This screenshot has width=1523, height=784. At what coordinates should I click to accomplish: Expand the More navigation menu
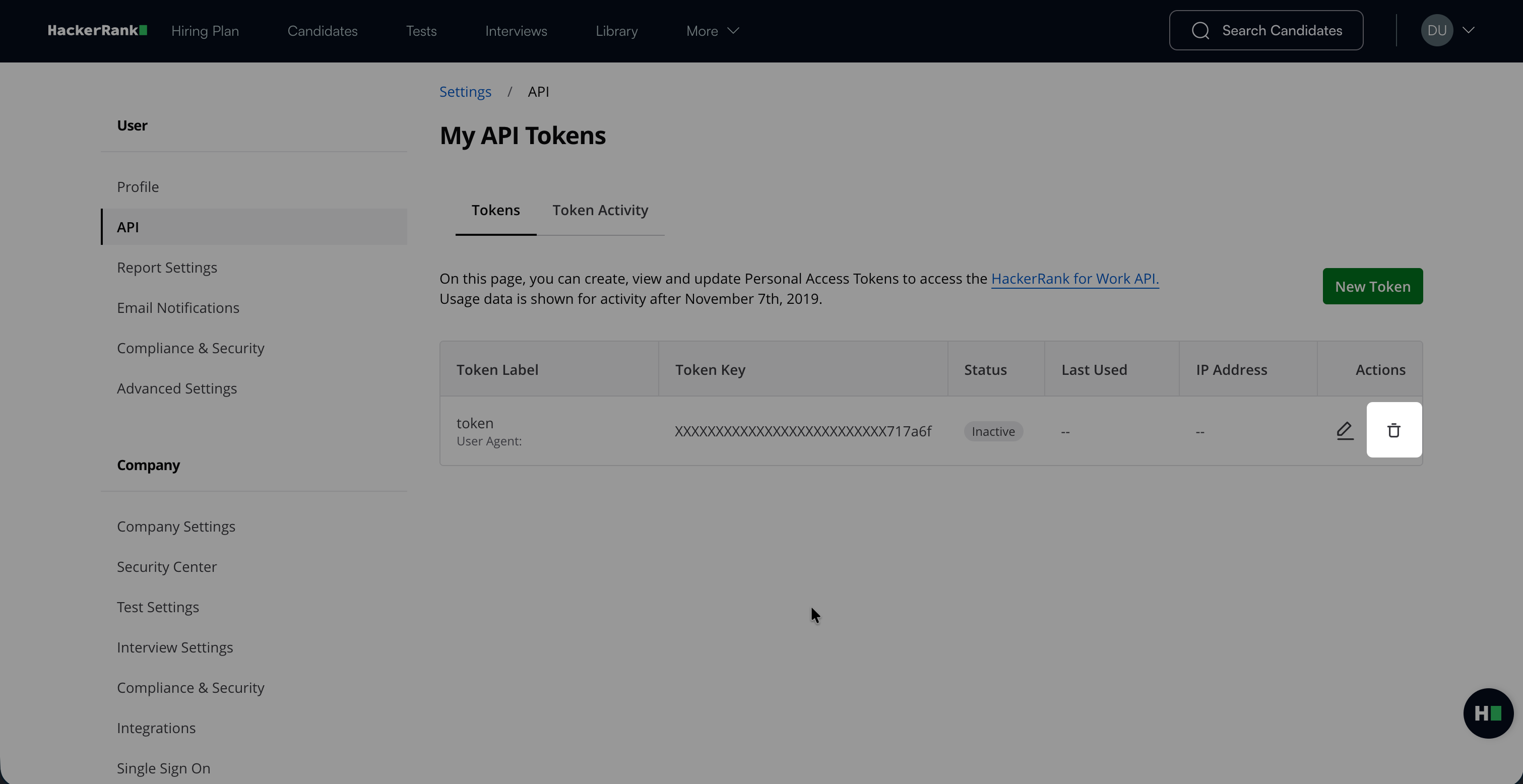[713, 31]
